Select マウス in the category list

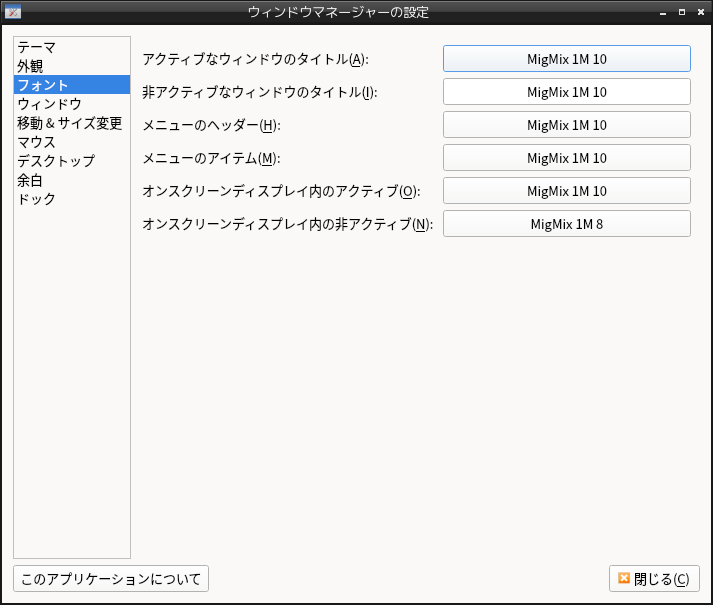click(36, 142)
